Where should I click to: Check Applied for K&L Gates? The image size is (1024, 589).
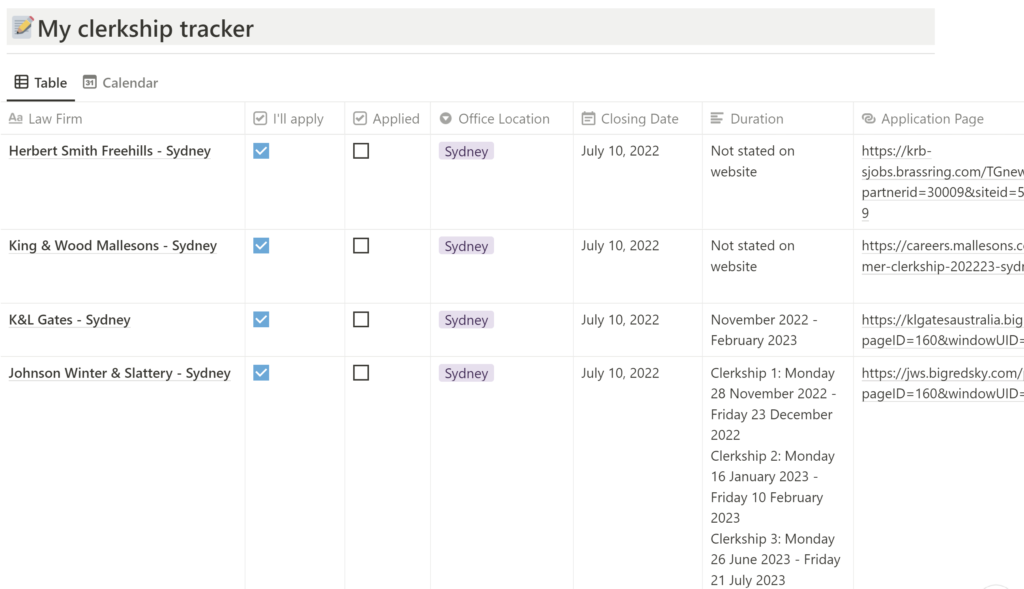(361, 319)
